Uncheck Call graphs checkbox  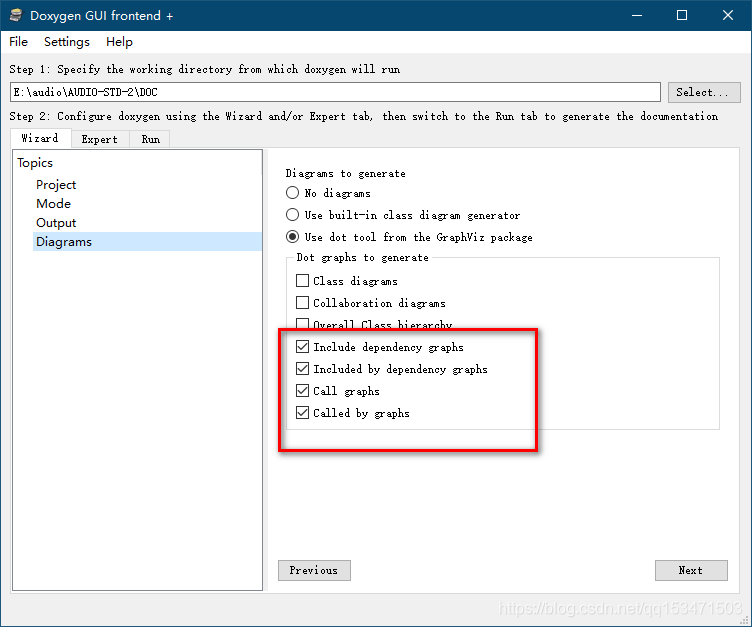click(302, 391)
